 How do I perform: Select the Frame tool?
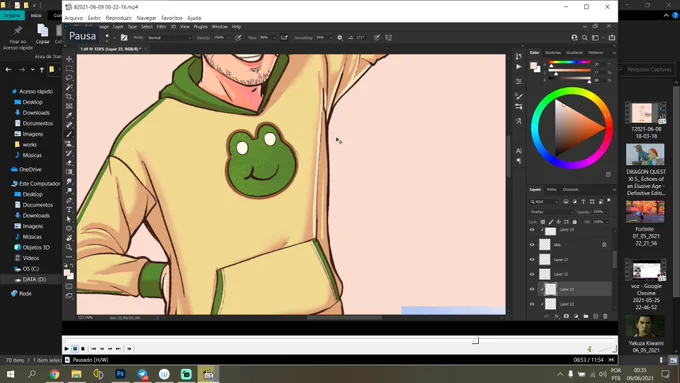tap(69, 106)
